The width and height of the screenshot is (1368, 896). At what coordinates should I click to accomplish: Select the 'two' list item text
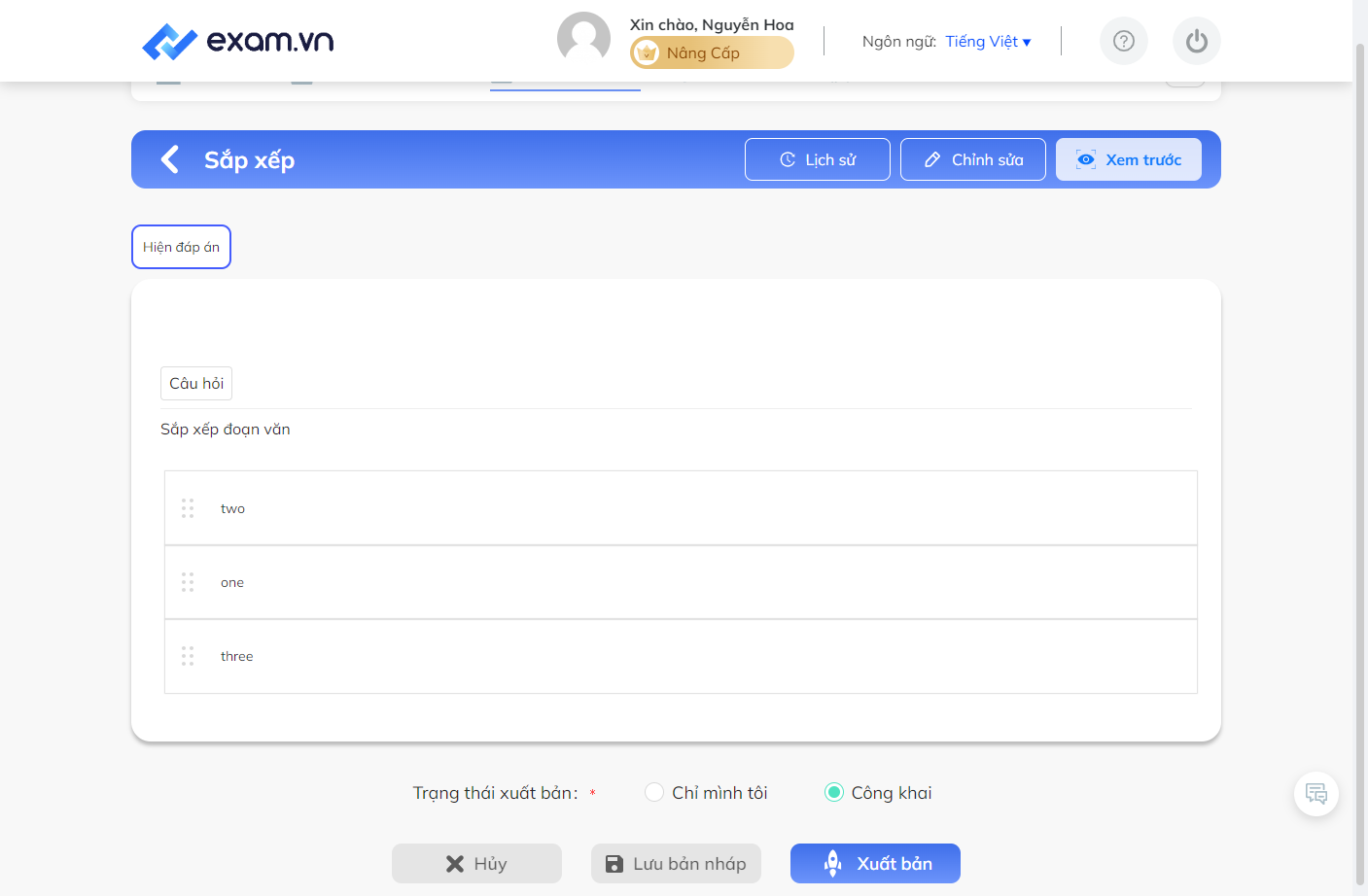[232, 508]
